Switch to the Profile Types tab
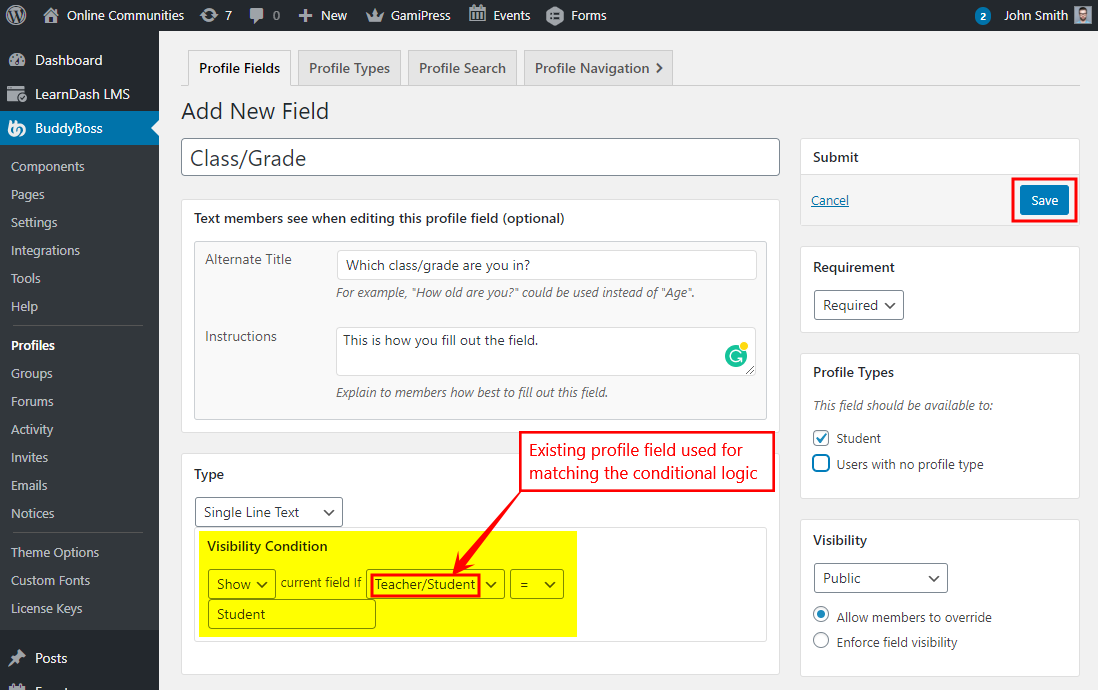This screenshot has width=1098, height=690. [x=349, y=67]
